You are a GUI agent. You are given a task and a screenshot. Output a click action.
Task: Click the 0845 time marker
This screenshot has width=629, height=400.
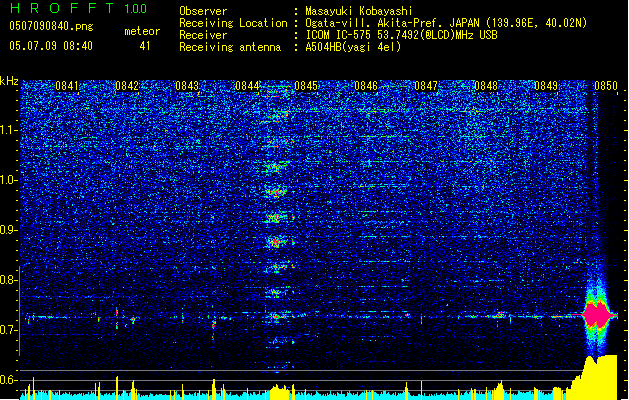coord(306,86)
